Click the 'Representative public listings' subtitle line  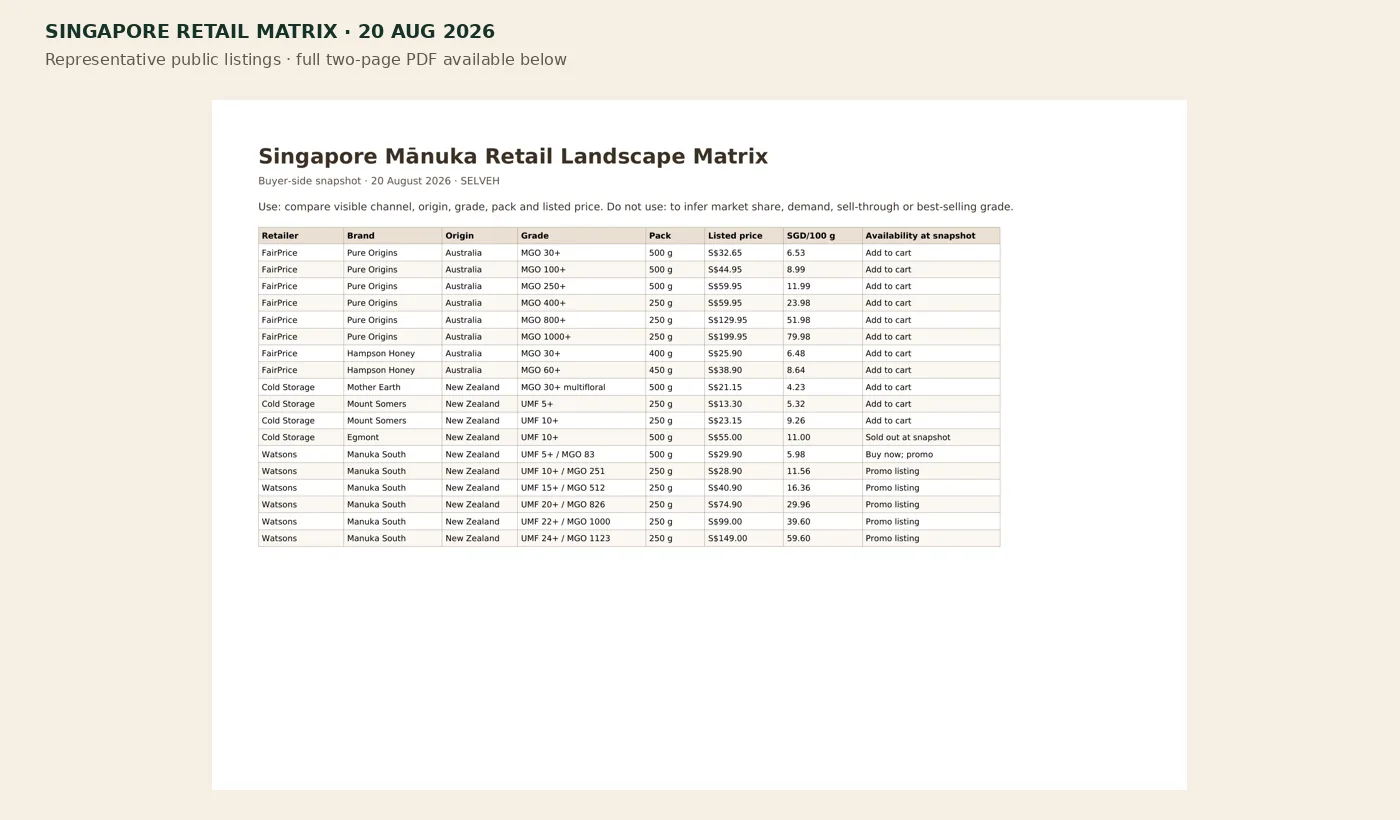click(306, 60)
